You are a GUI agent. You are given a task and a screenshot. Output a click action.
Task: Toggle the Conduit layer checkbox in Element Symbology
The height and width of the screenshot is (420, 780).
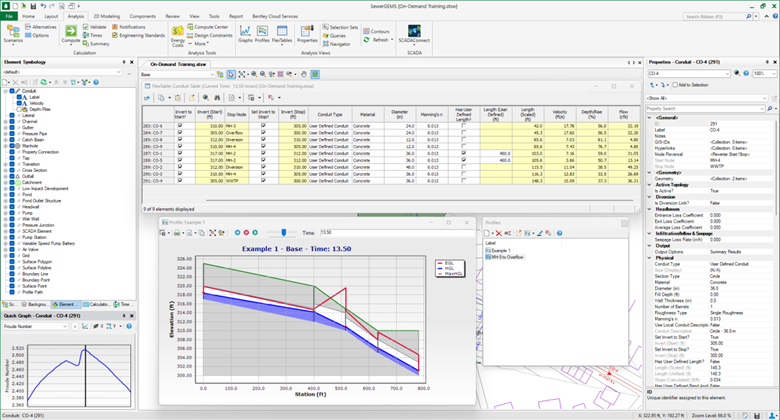pos(12,91)
